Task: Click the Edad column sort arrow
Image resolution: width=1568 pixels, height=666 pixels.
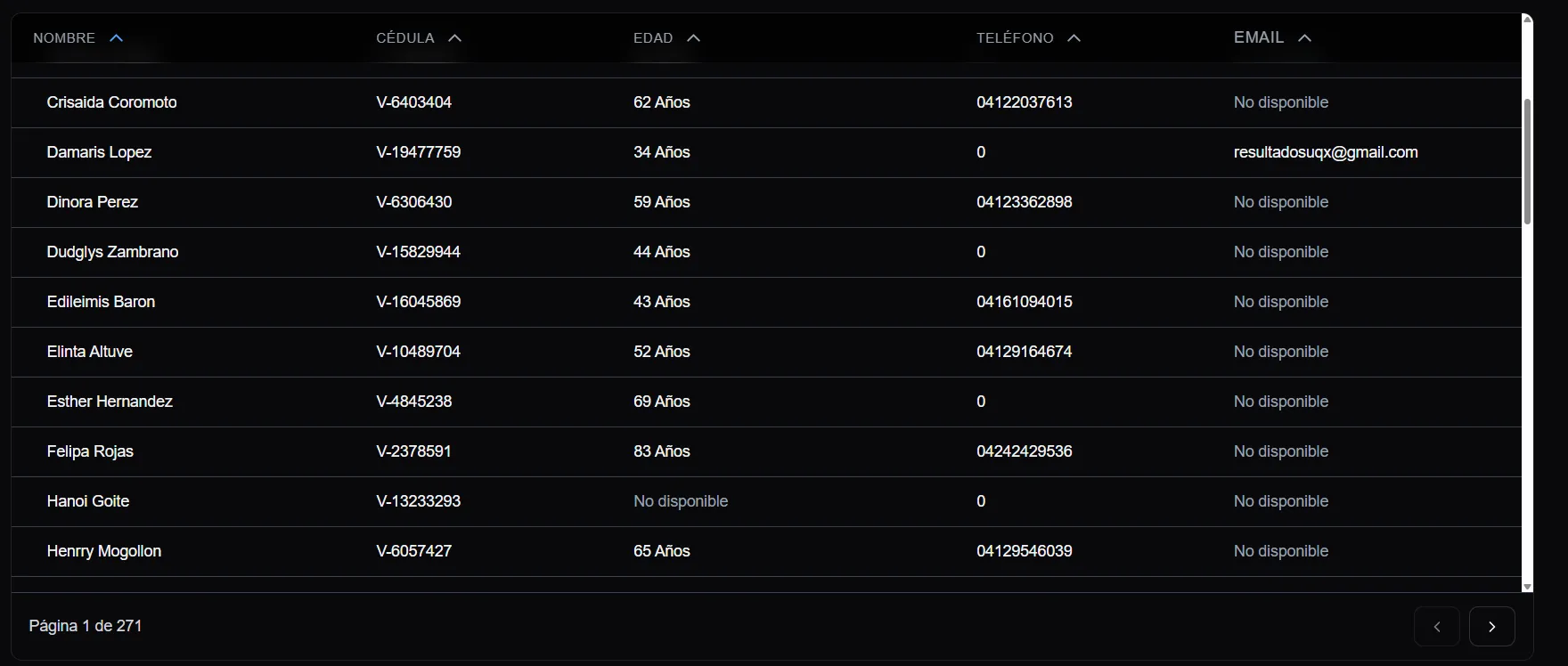Action: 694,38
